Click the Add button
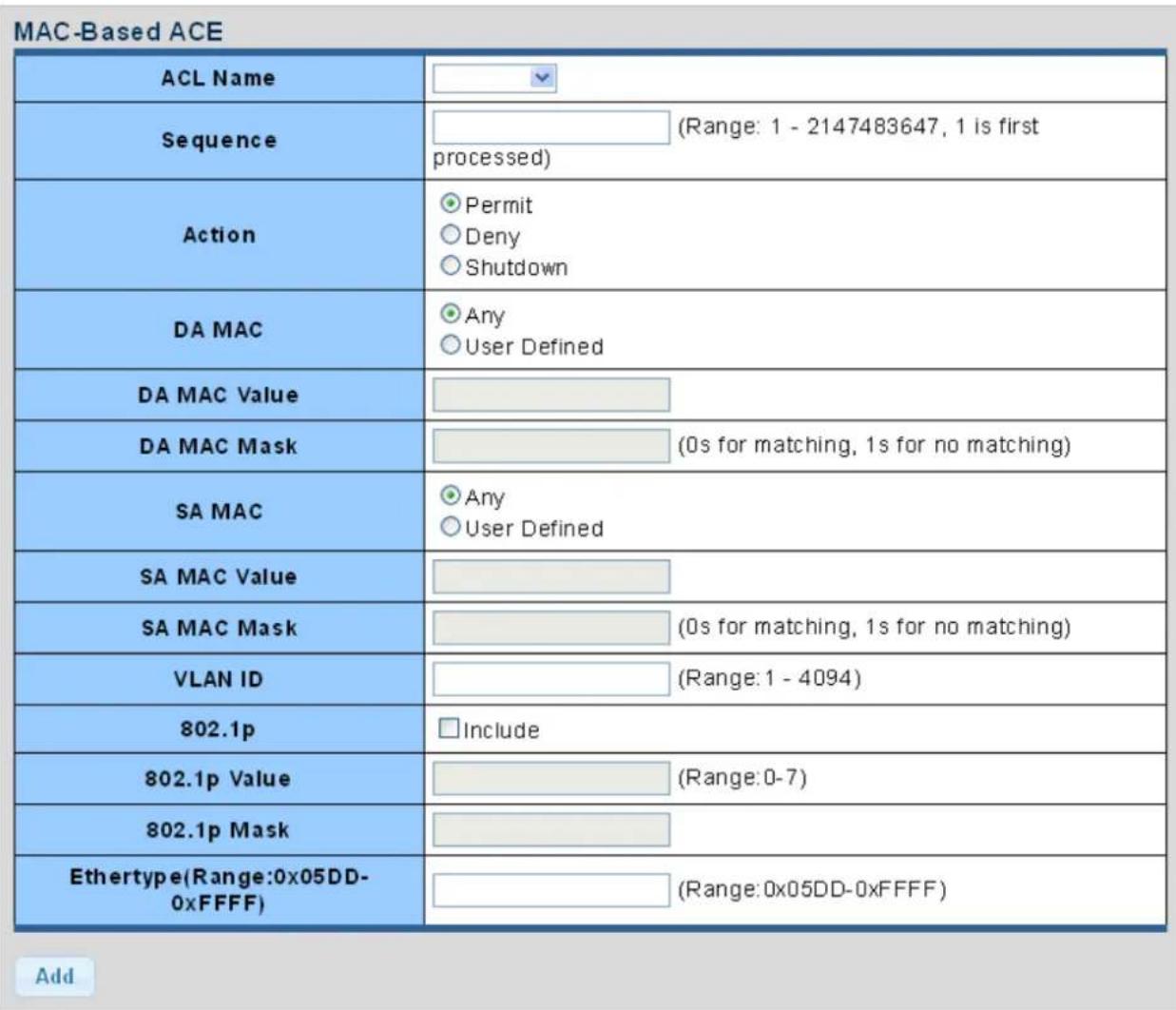Screen dimensions: 1176x1010 [55, 976]
